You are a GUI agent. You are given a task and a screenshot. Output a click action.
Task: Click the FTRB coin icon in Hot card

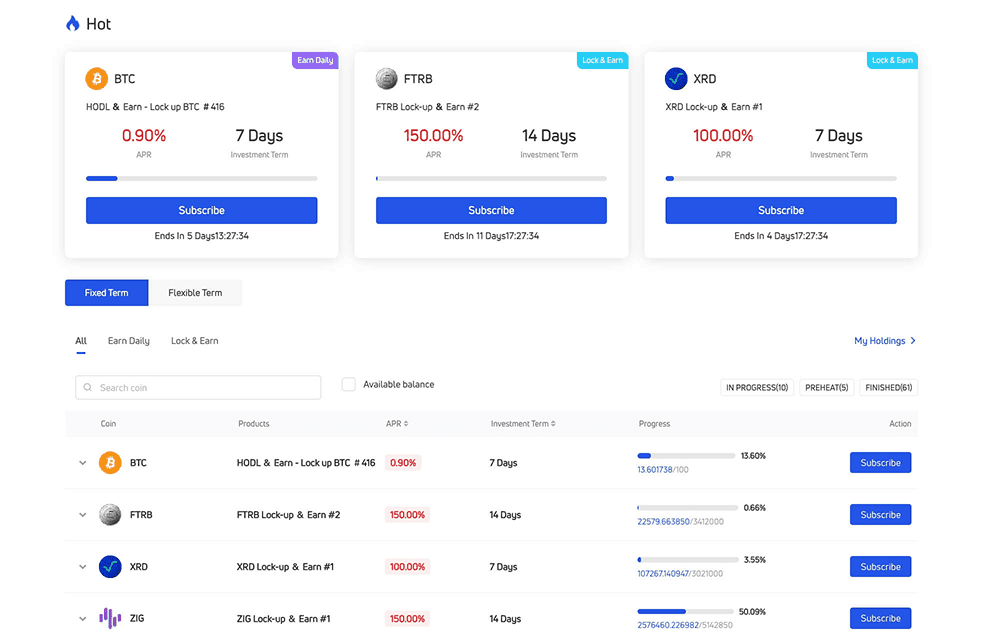click(x=386, y=78)
